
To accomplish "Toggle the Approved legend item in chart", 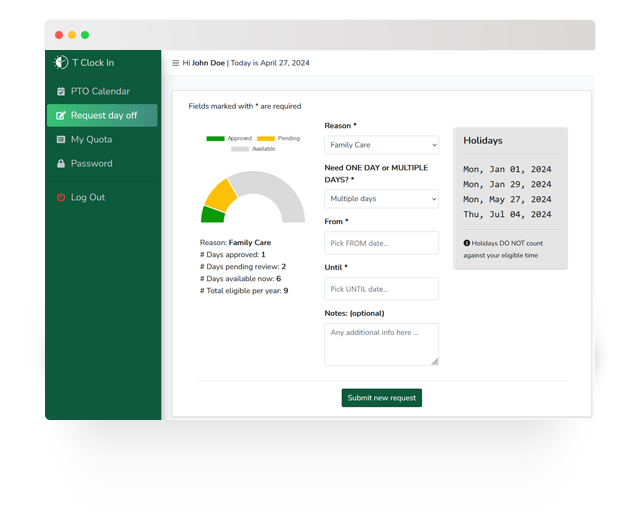I will pyautogui.click(x=229, y=138).
